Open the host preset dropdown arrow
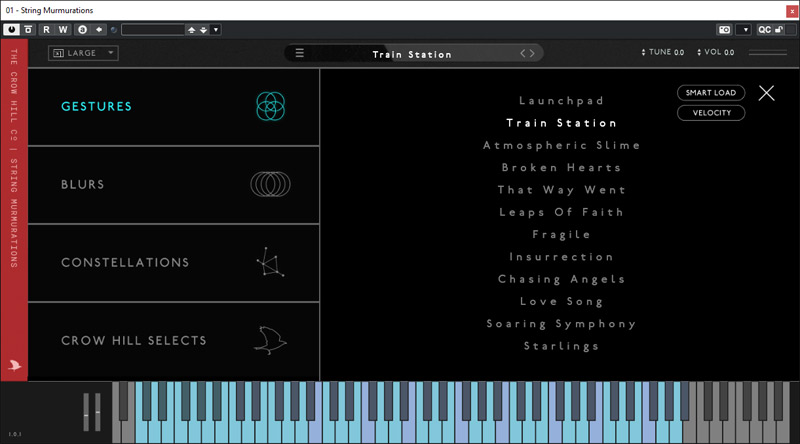The width and height of the screenshot is (800, 444). [216, 29]
